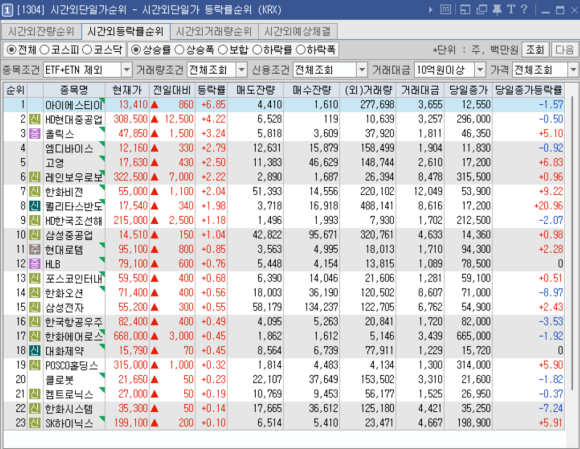
Task: Click the 포스코인터내 stock name
Action: [74, 278]
